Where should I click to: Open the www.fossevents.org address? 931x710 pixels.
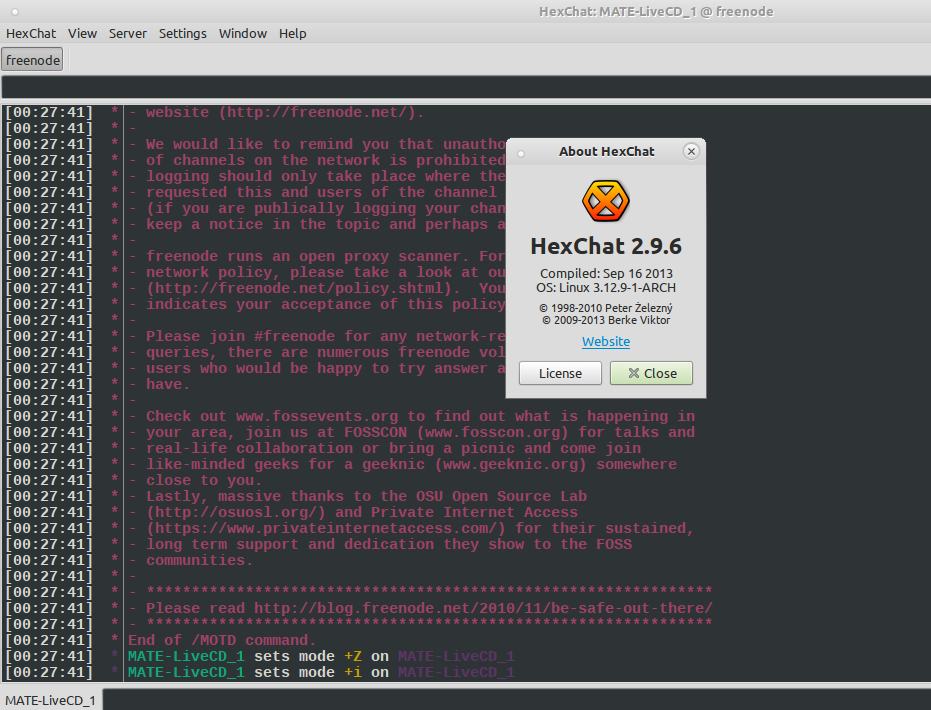[317, 417]
